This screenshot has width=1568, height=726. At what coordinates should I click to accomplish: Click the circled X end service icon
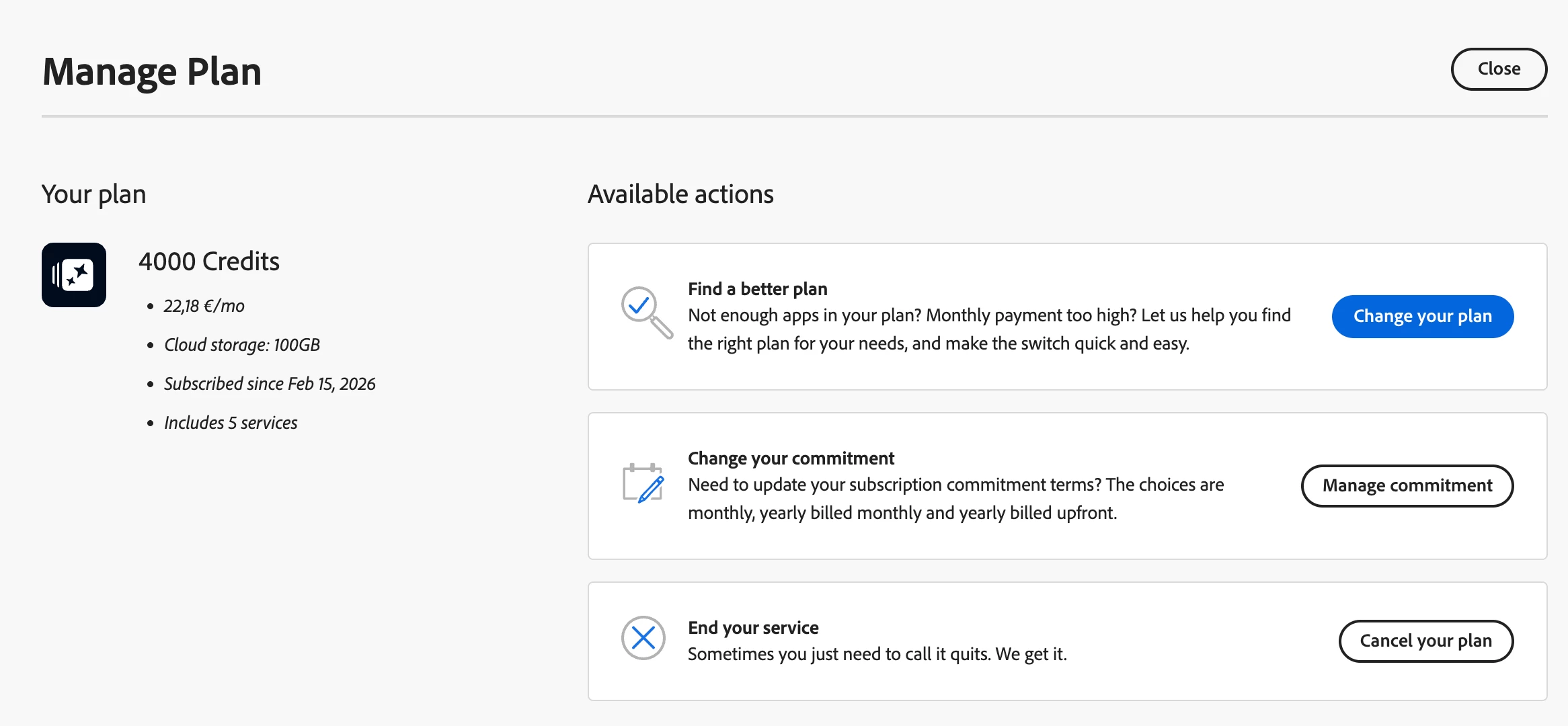tap(643, 638)
